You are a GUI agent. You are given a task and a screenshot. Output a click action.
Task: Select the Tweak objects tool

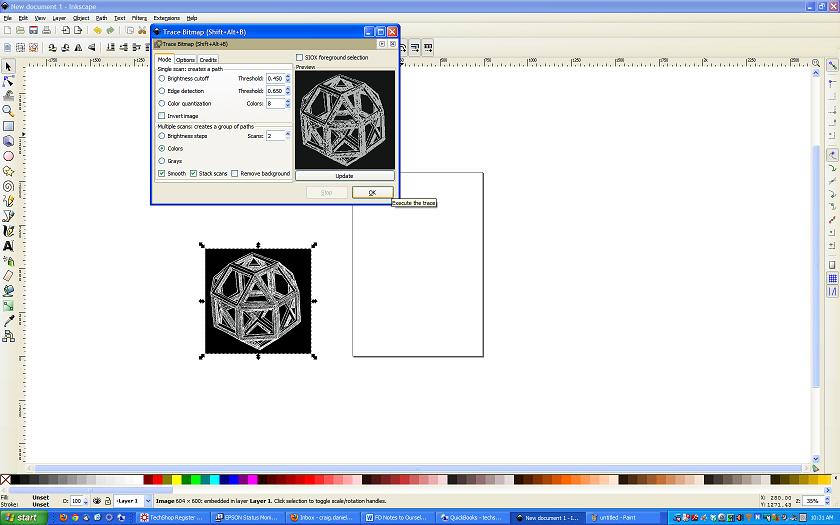click(8, 96)
